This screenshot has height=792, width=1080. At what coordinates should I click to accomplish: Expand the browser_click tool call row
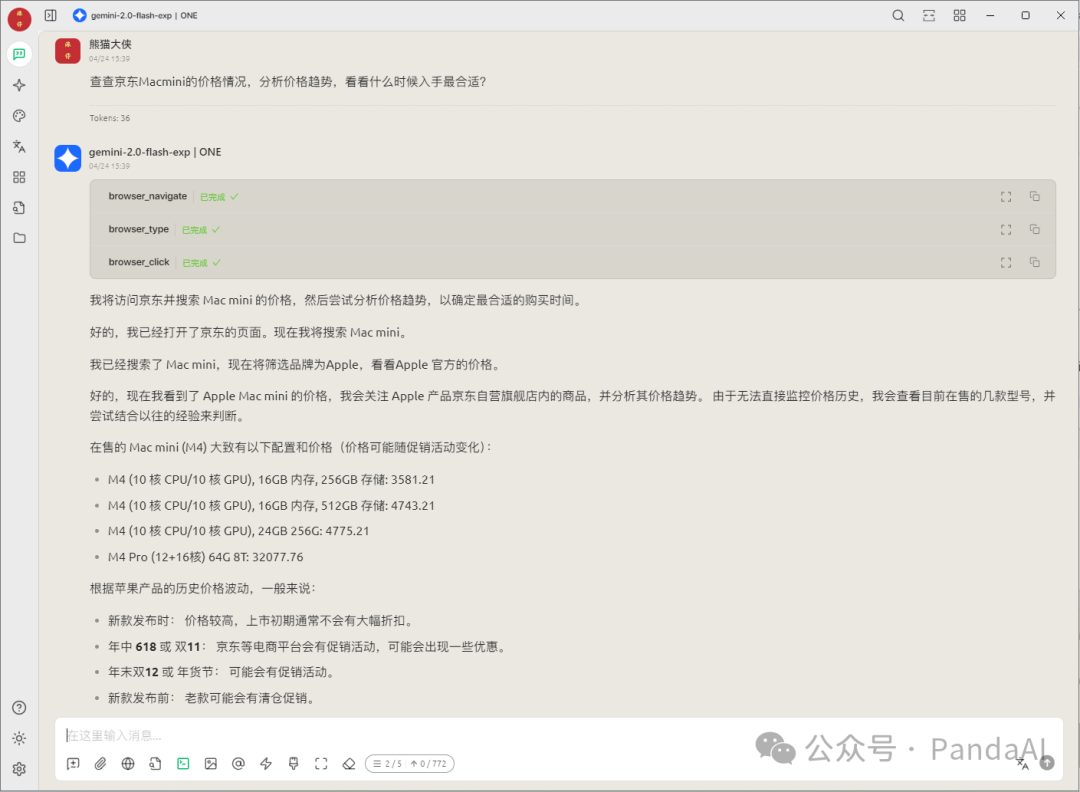click(x=572, y=262)
